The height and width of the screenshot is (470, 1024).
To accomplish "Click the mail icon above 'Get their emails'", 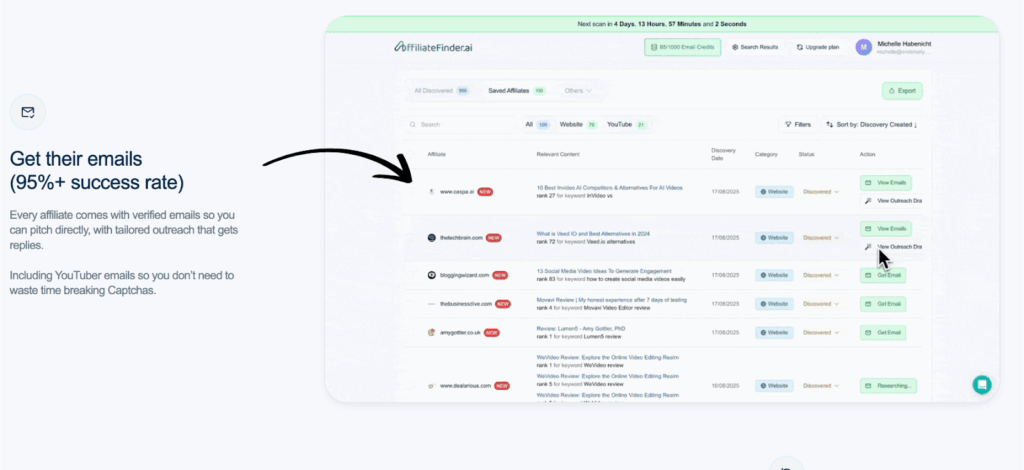I will [x=28, y=112].
